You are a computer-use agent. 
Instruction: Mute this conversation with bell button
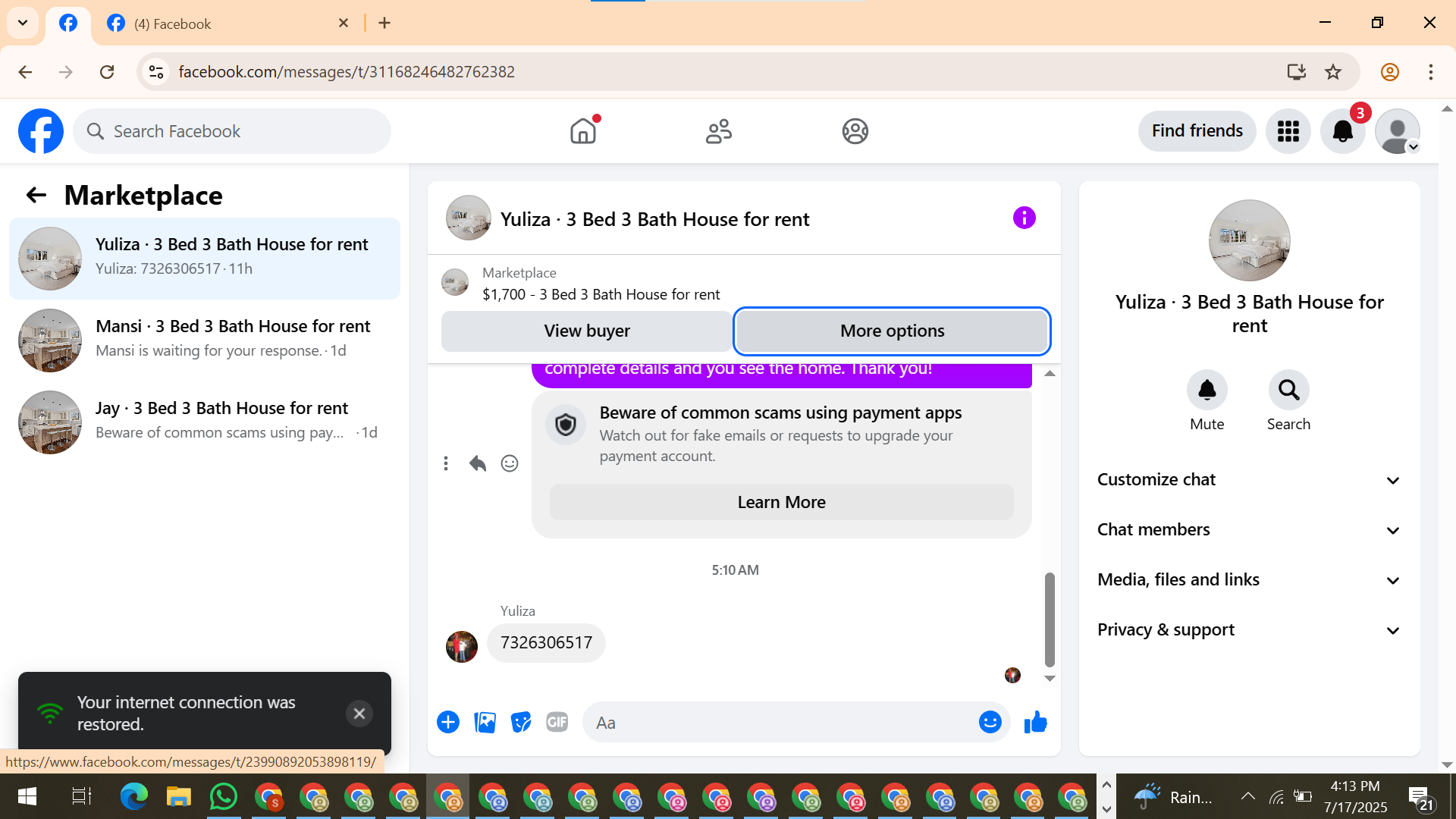[1207, 391]
